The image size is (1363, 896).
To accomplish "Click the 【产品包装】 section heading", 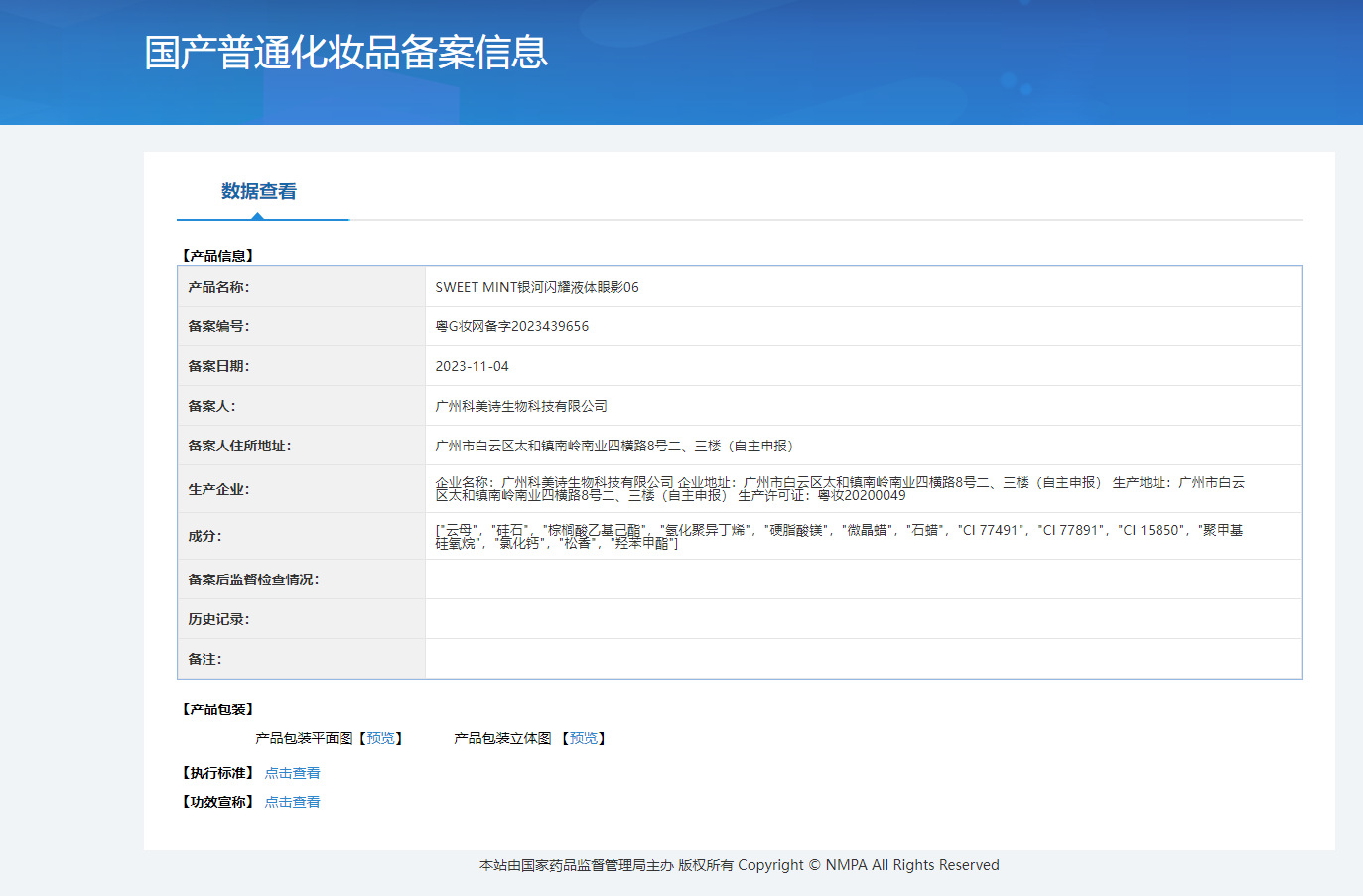I will 217,709.
